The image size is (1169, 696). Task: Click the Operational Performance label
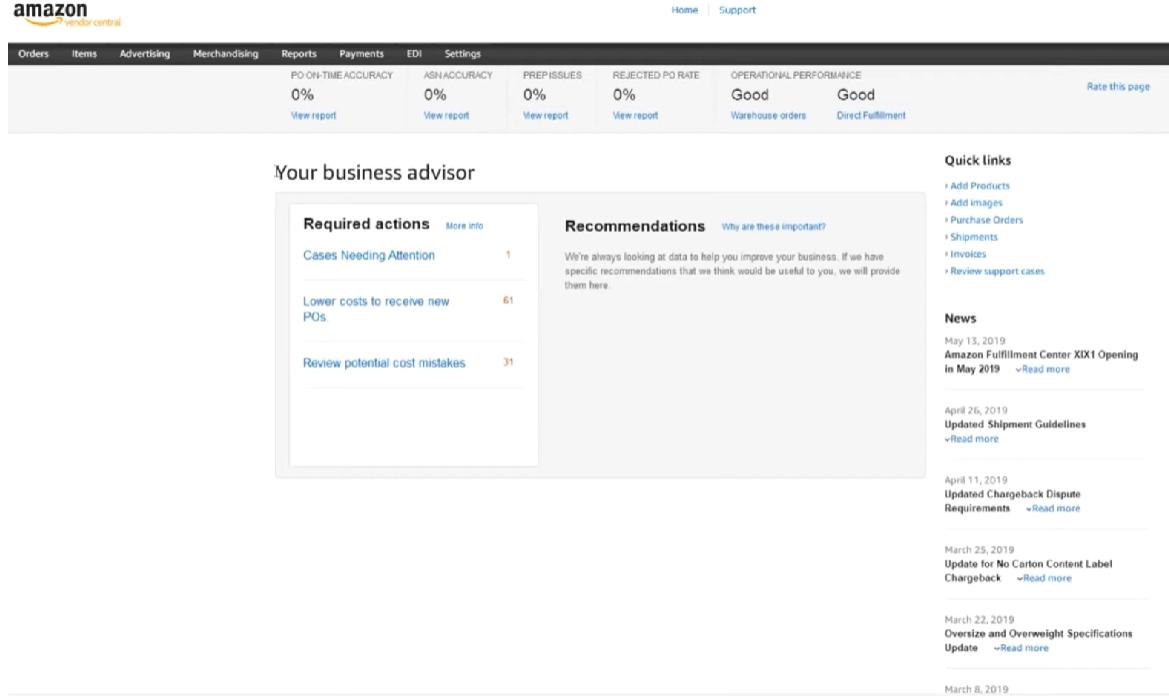[795, 75]
